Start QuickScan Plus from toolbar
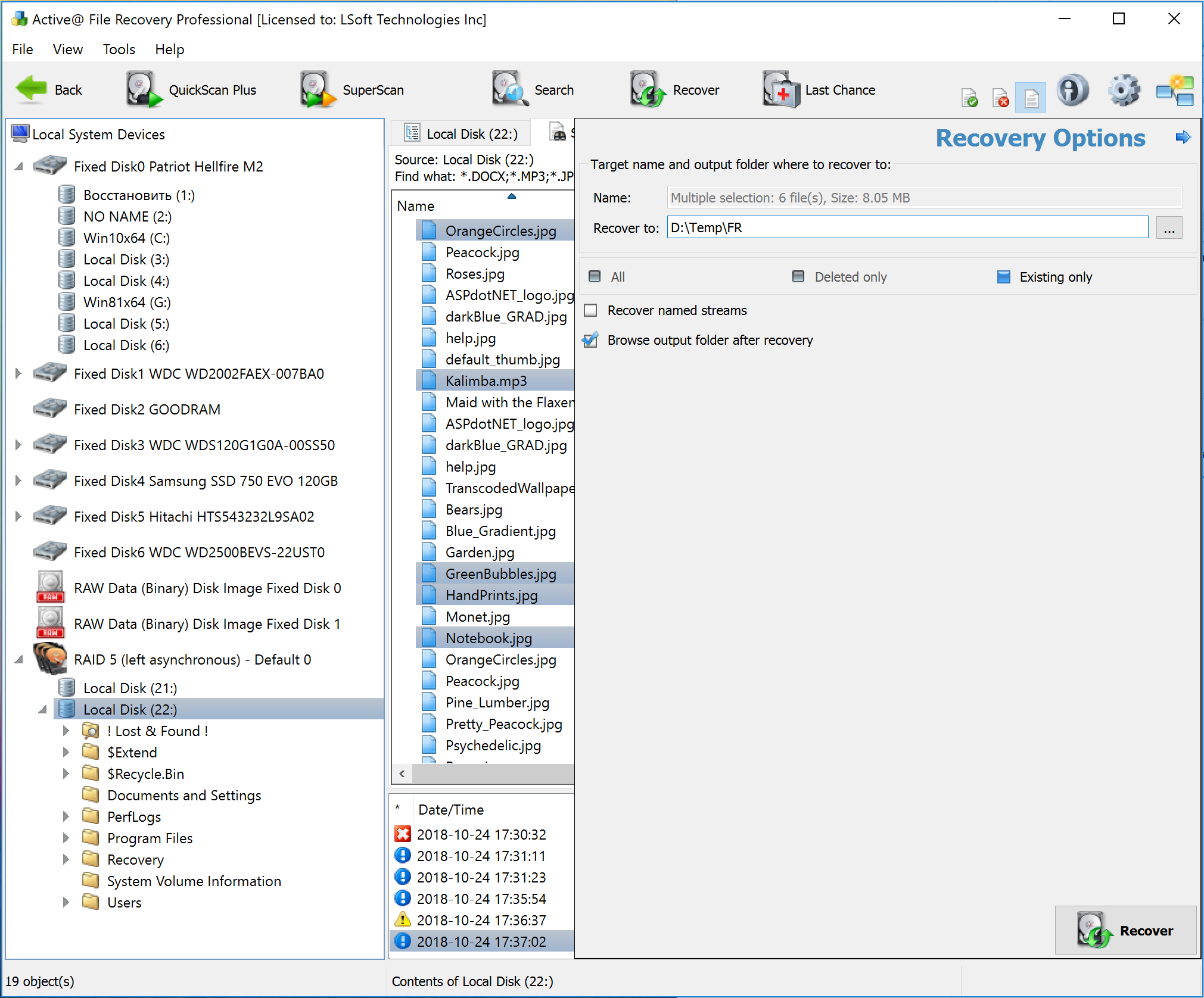 191,90
